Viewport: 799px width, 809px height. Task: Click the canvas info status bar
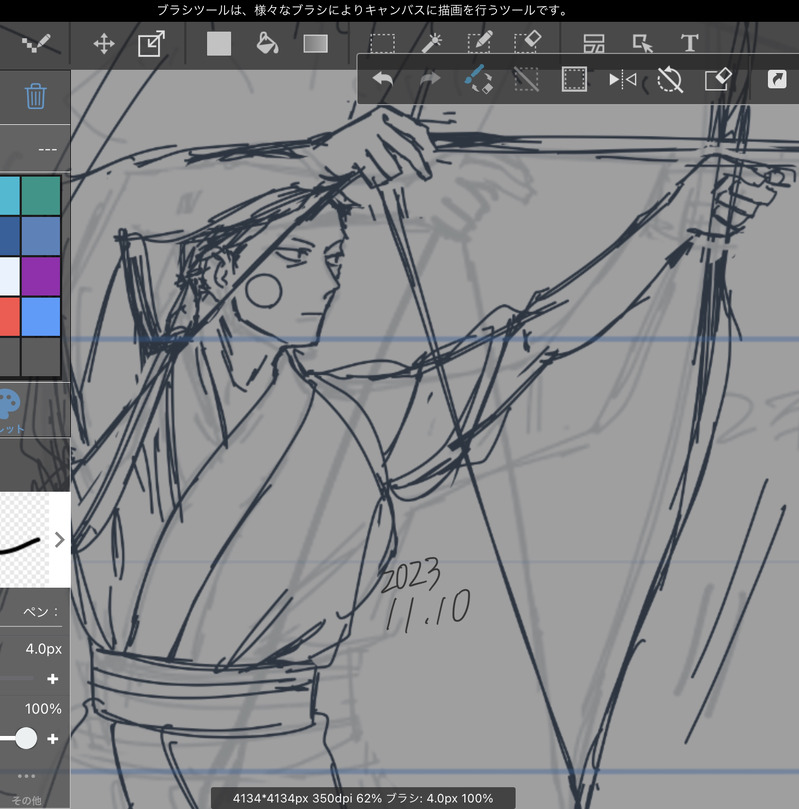click(x=363, y=798)
